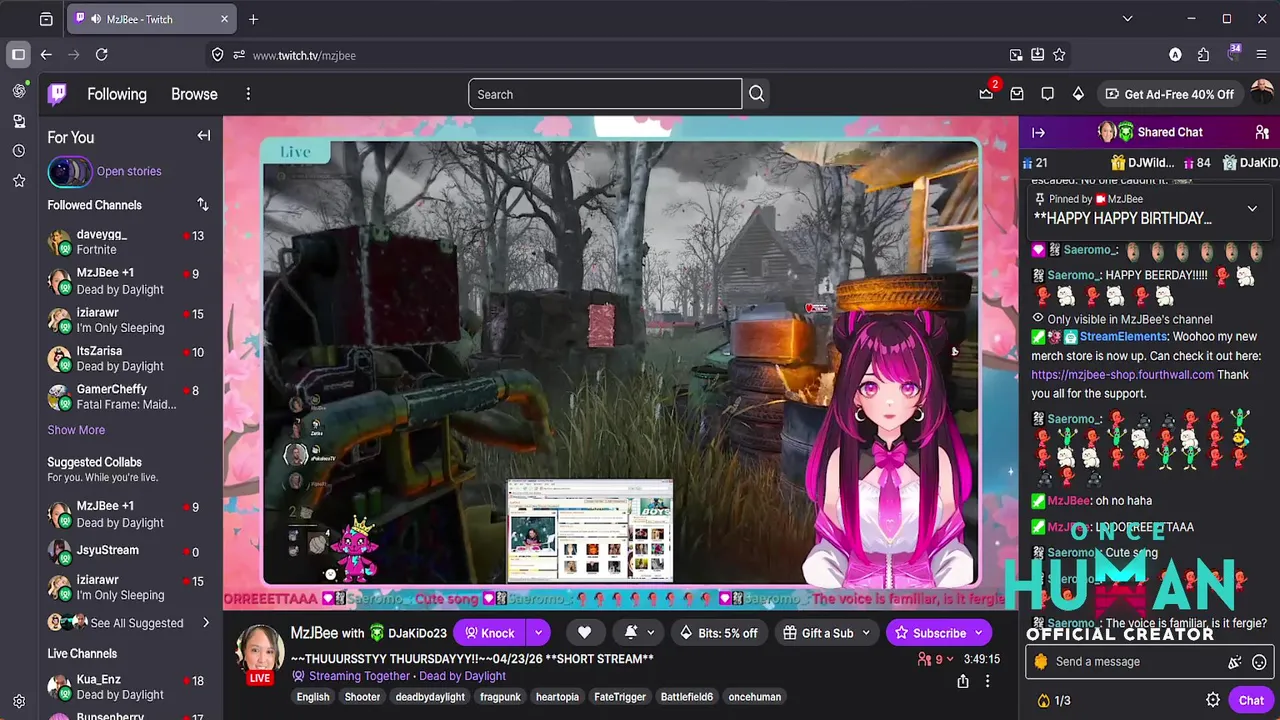Click Open stories link
1280x720 pixels.
[x=129, y=171]
